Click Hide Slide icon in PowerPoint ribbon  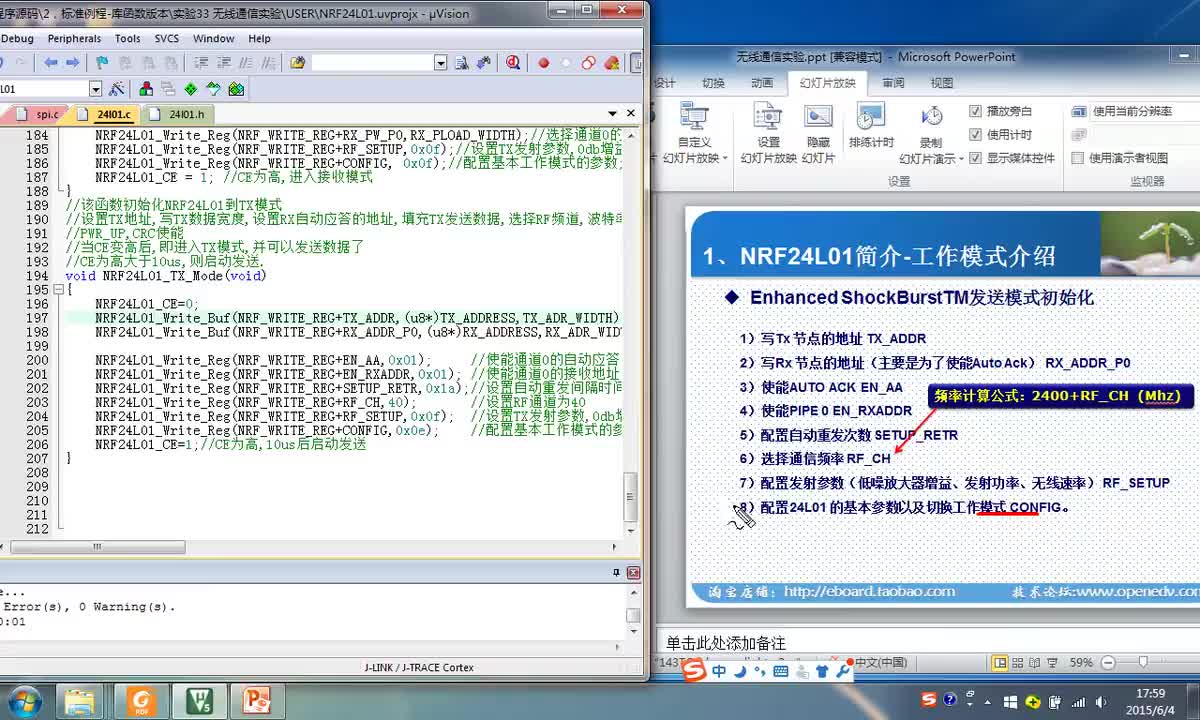click(x=818, y=133)
